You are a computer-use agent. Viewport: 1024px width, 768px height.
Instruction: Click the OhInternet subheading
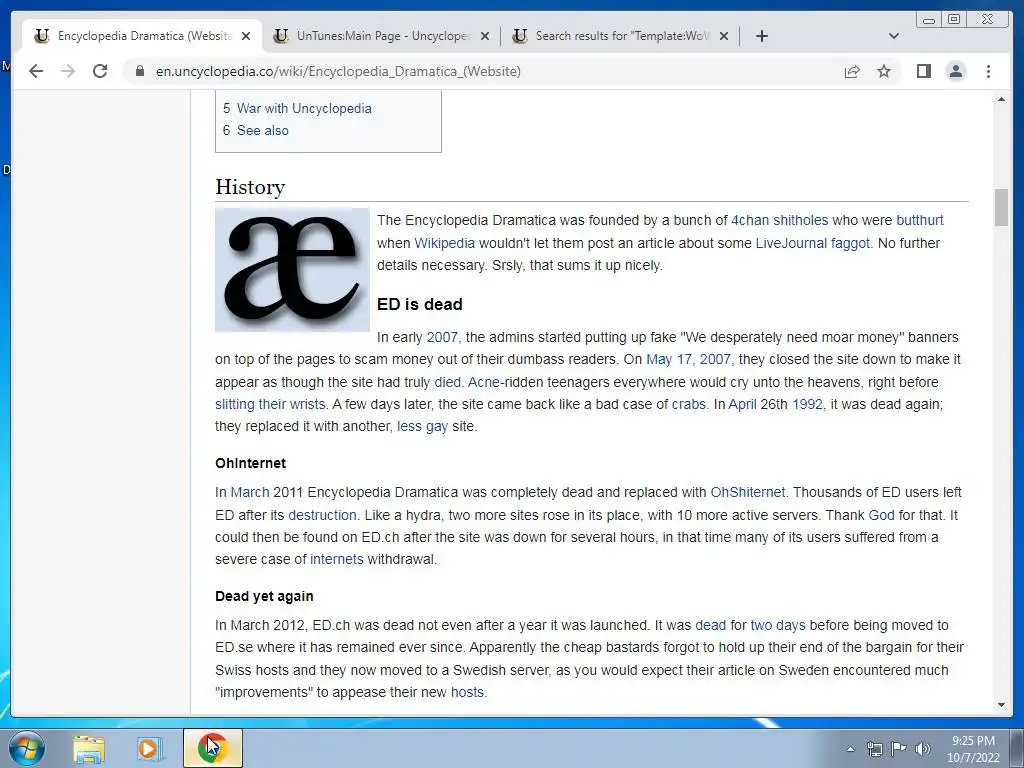tap(251, 463)
